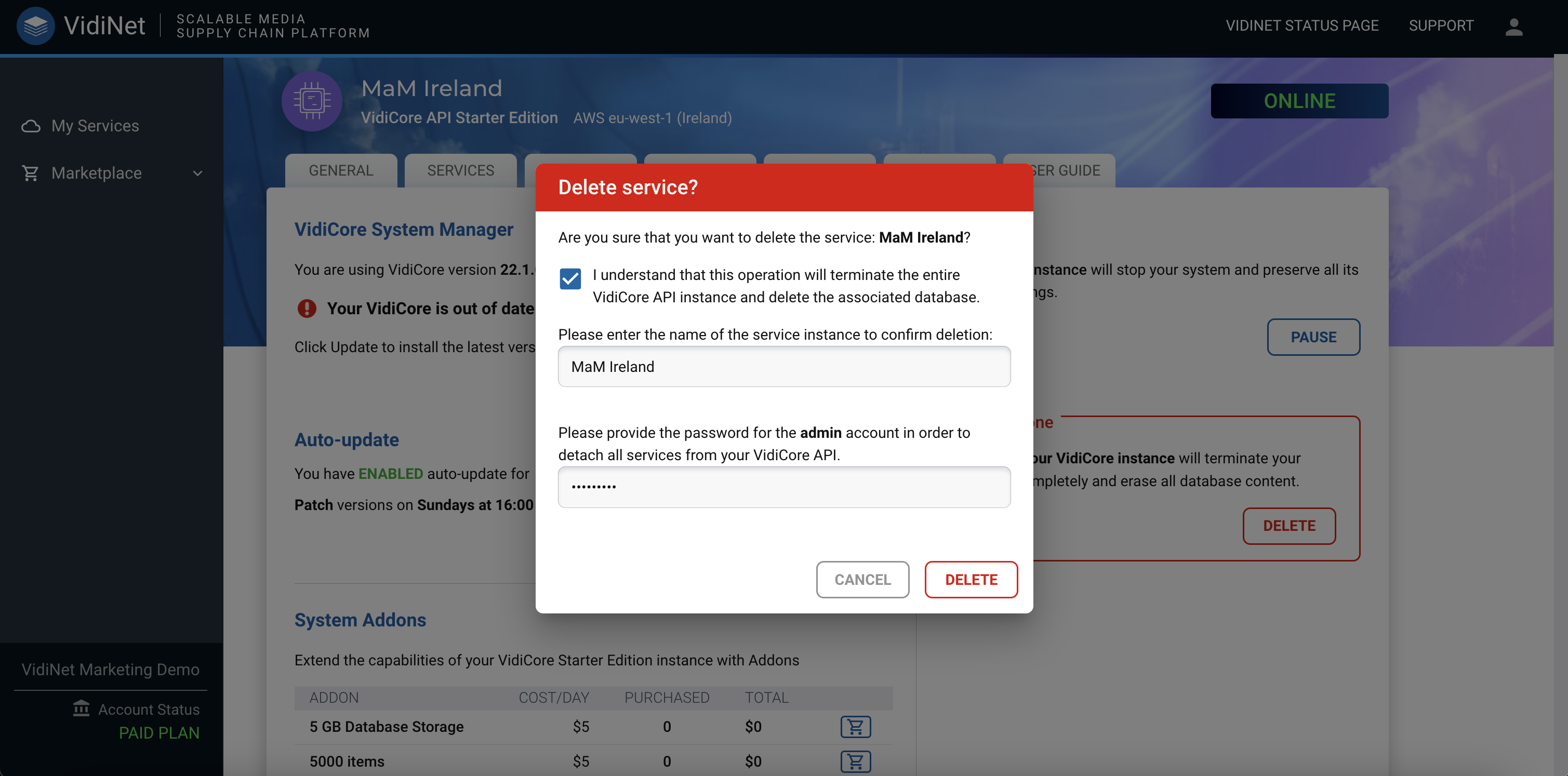The width and height of the screenshot is (1568, 776).
Task: Open the USER GUIDE tab
Action: (x=1071, y=170)
